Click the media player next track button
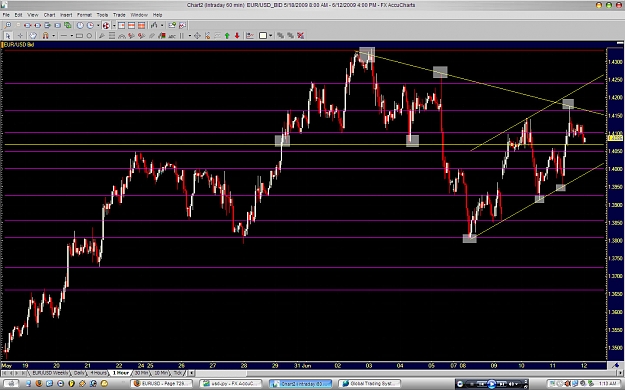Screen dimensions: 625x390 coord(502,384)
